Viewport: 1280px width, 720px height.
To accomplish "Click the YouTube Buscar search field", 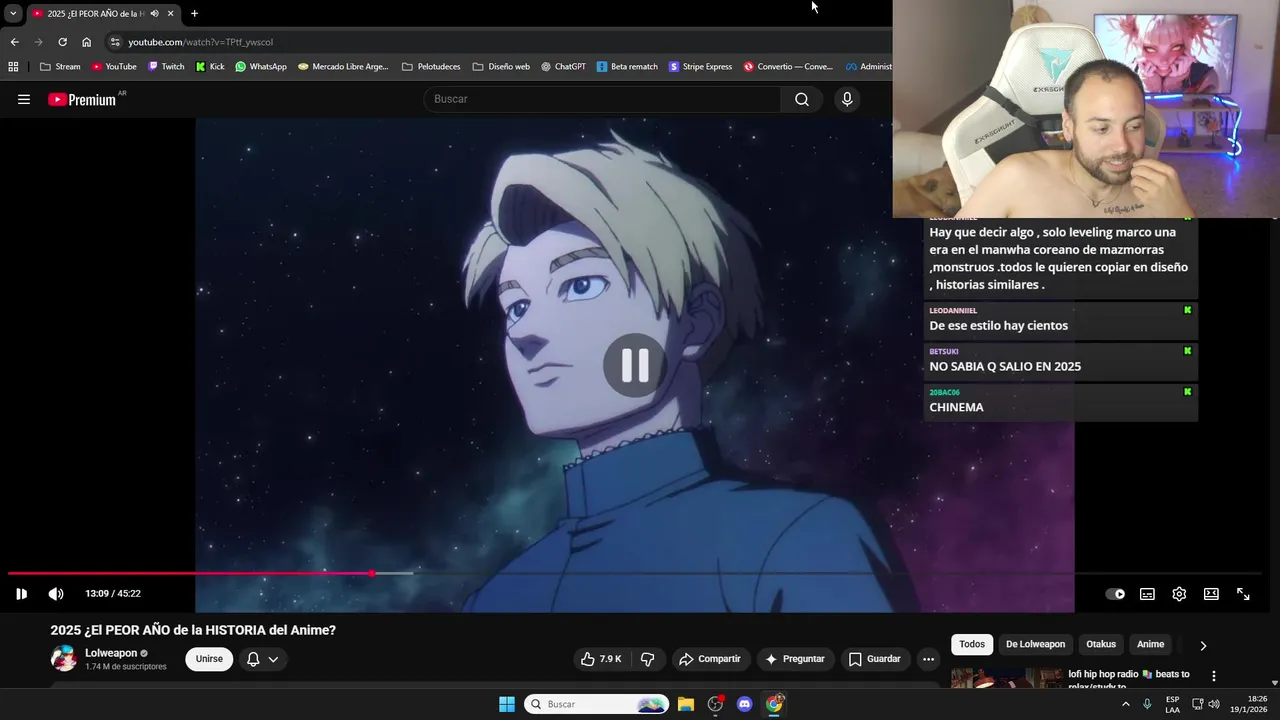I will click(603, 99).
